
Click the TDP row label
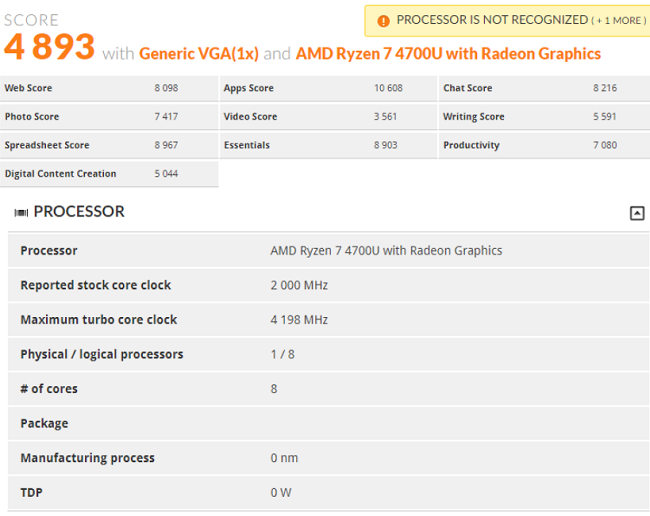click(32, 492)
